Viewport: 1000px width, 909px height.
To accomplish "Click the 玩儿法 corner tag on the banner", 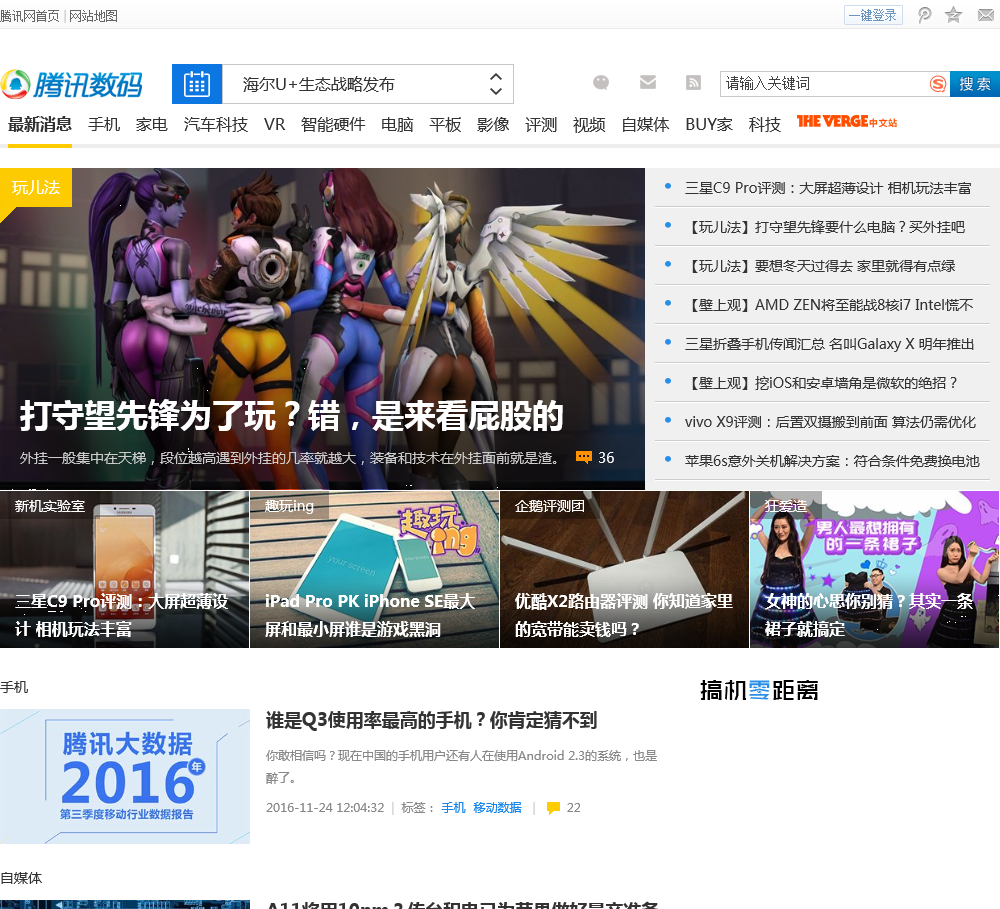I will click(x=36, y=188).
